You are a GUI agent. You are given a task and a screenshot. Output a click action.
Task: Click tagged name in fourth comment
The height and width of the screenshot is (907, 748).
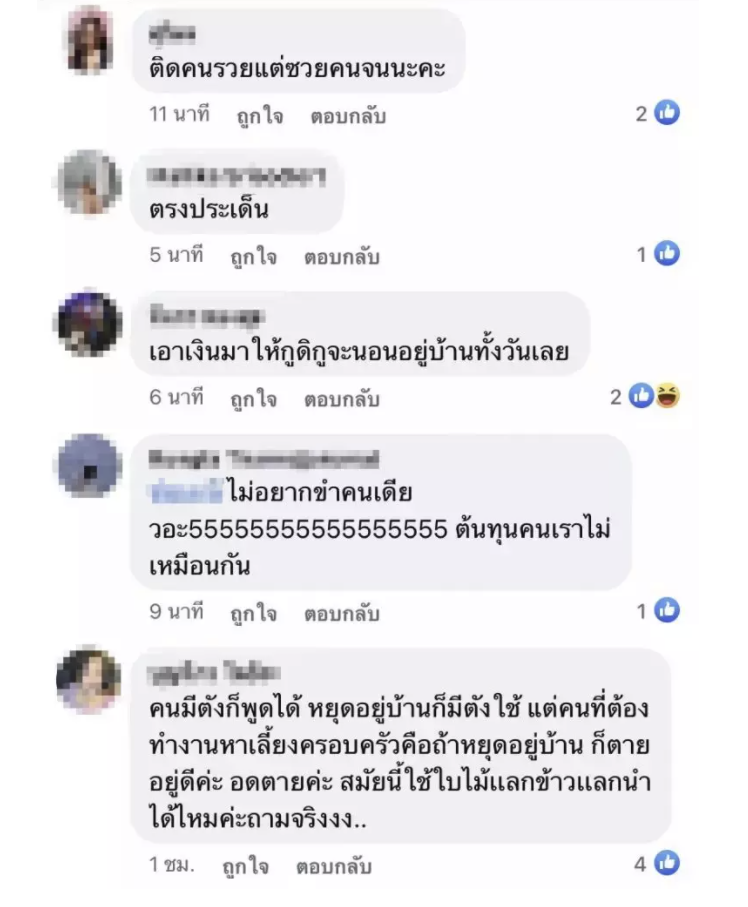coord(186,492)
